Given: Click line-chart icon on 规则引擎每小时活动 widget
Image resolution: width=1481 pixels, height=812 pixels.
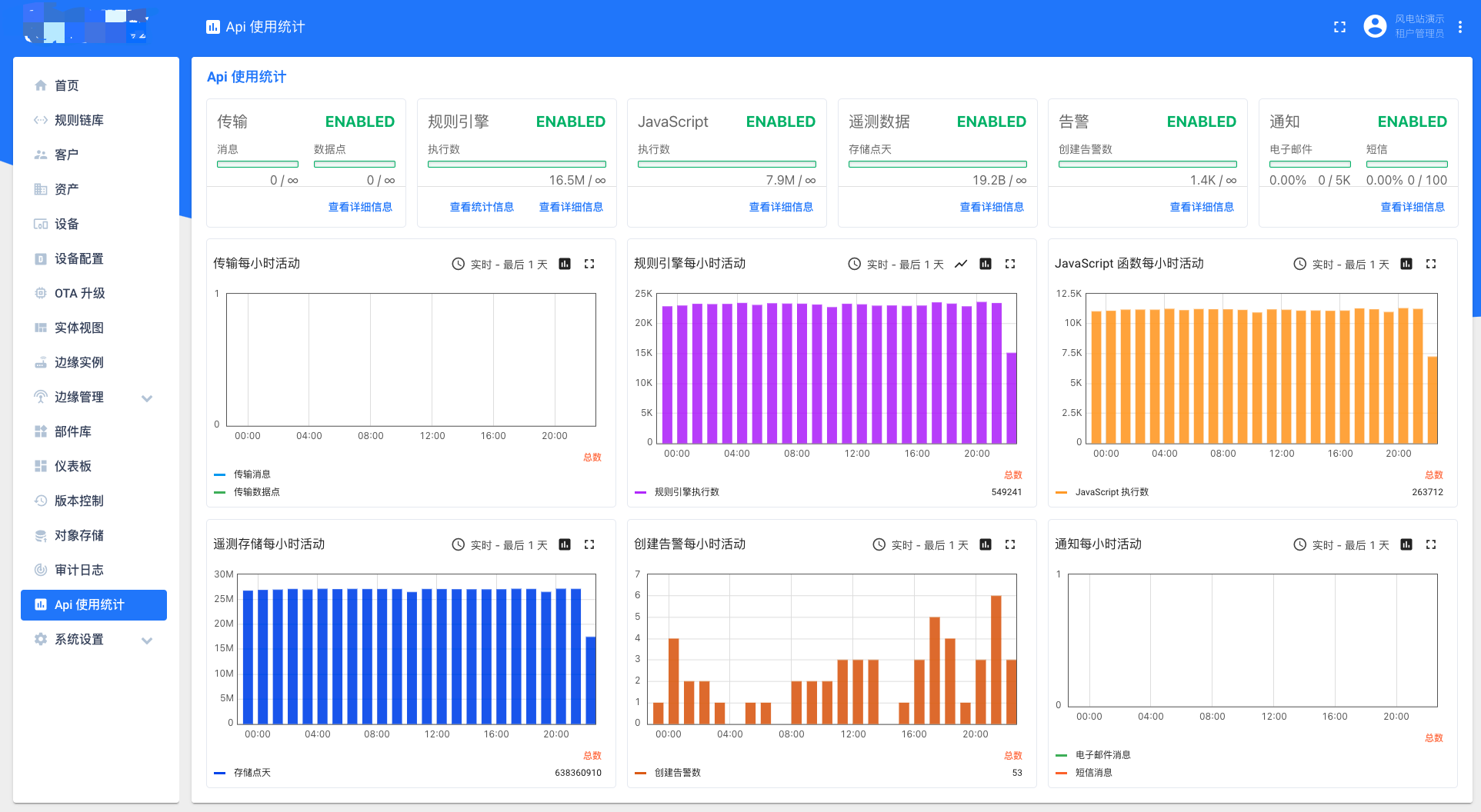Looking at the screenshot, I should click(x=961, y=264).
